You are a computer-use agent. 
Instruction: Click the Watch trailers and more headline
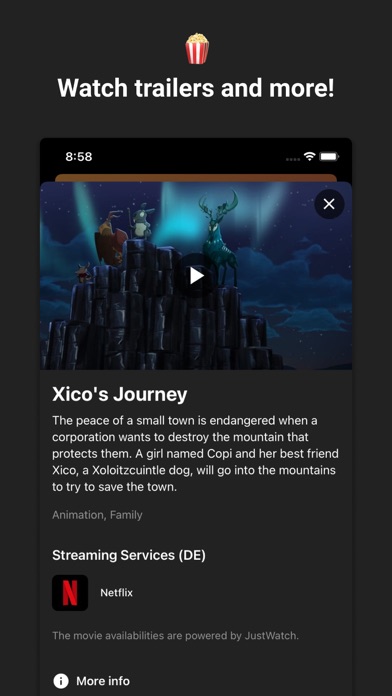196,88
